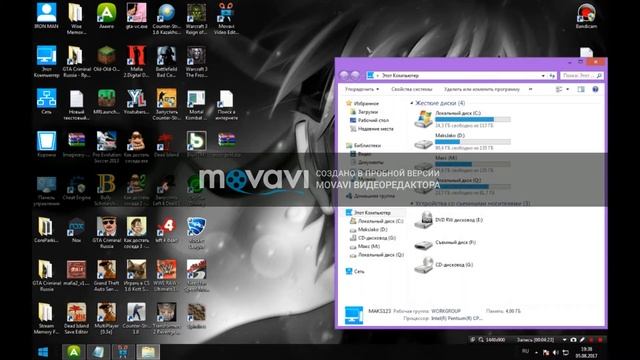
Task: Click the Explorer forward button
Action: click(x=355, y=76)
